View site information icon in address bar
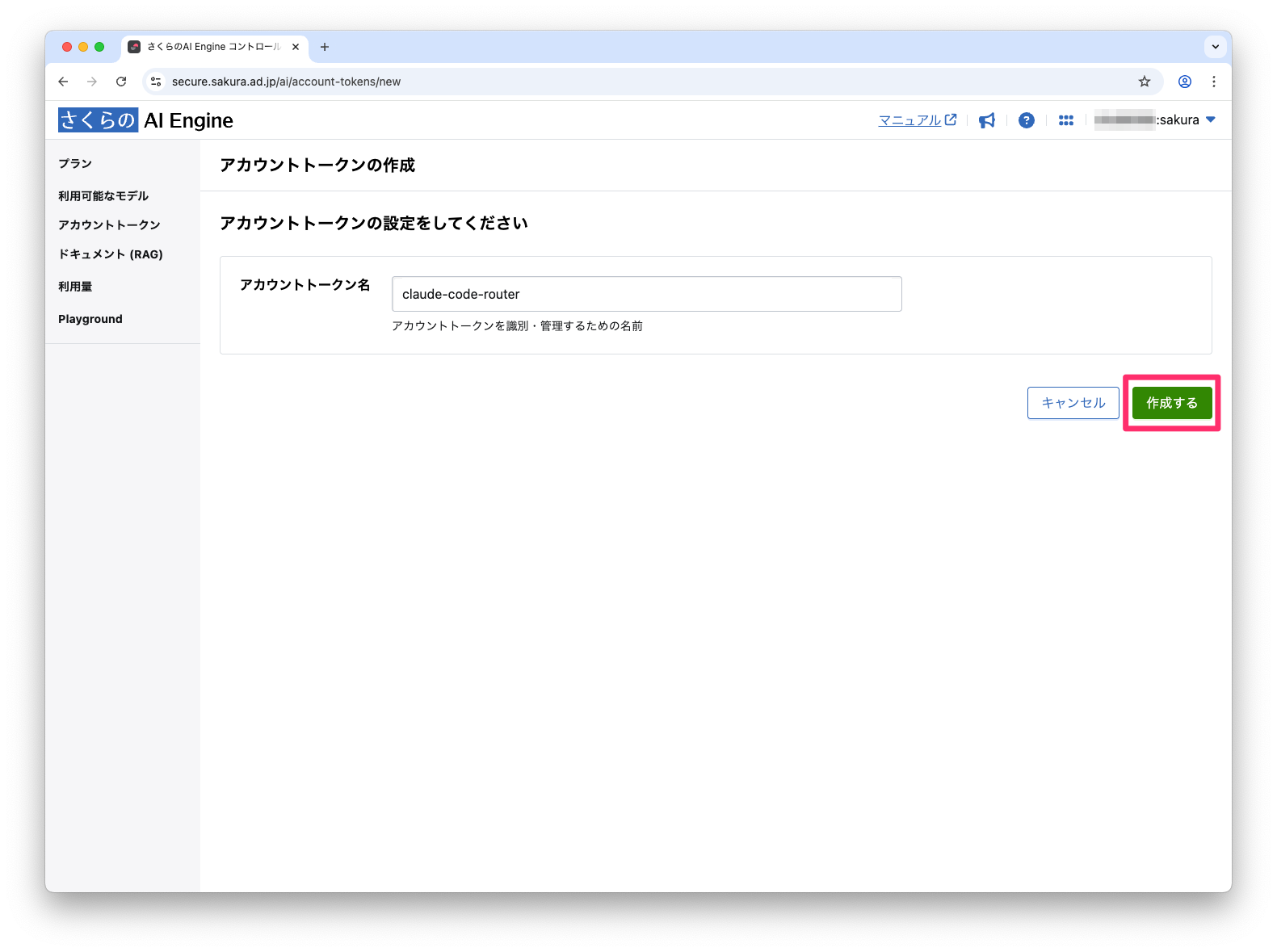The height and width of the screenshot is (952, 1277). click(157, 82)
